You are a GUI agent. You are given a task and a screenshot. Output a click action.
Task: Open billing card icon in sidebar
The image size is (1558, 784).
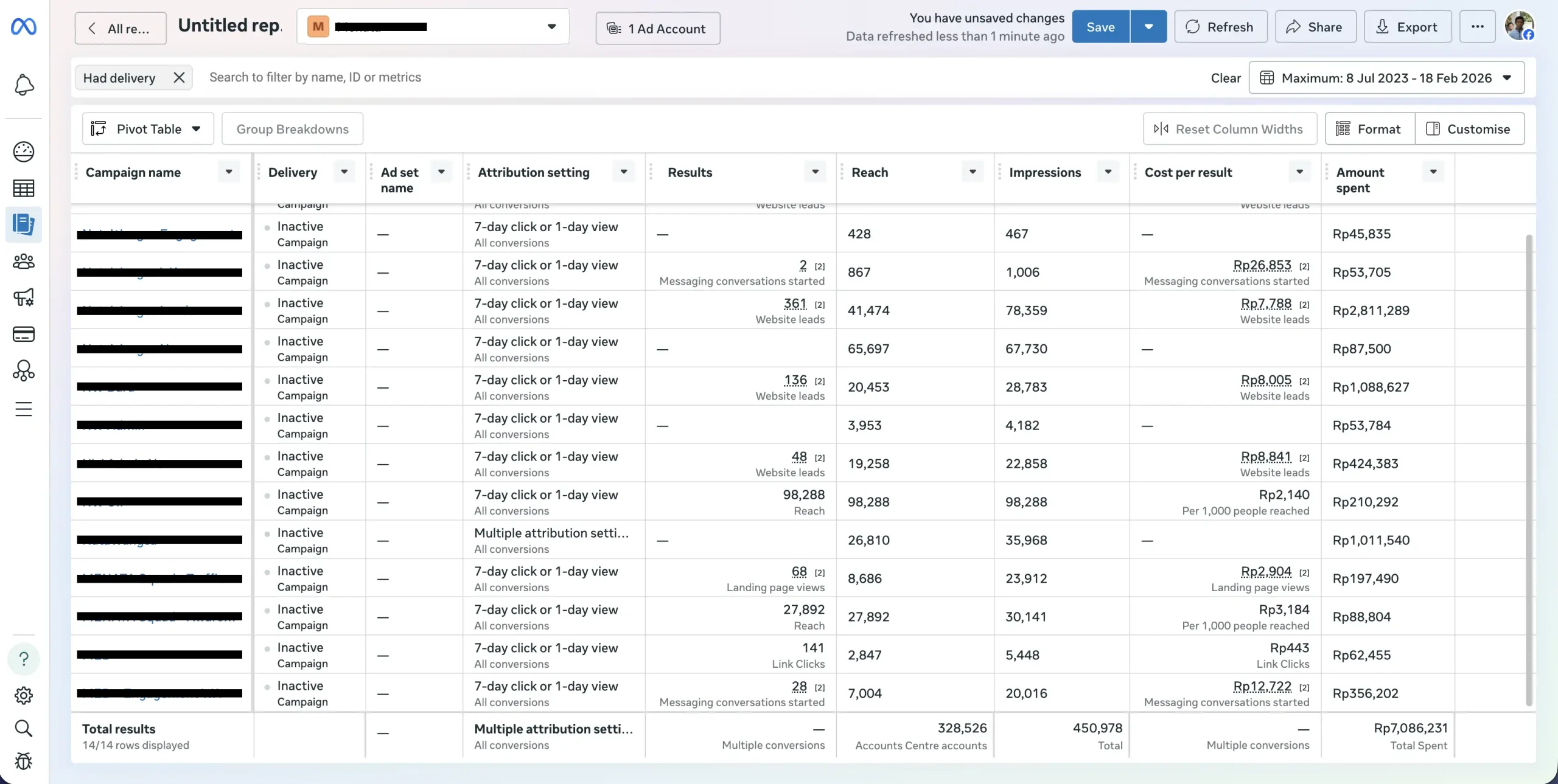[x=24, y=334]
